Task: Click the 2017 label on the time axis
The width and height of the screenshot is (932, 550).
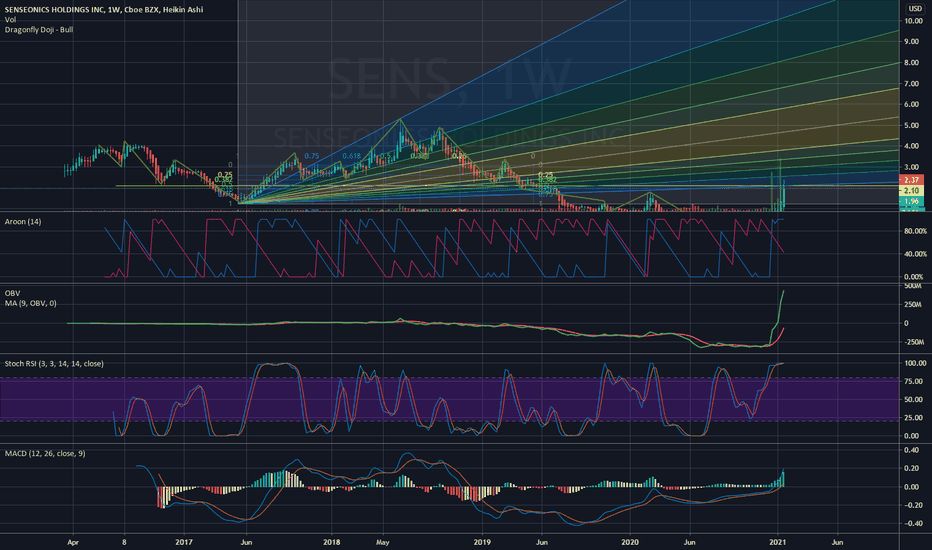Action: pyautogui.click(x=184, y=542)
